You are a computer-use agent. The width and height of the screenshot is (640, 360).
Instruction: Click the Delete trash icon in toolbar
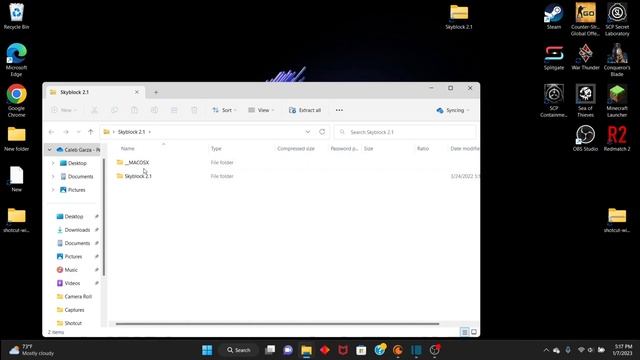(194, 110)
